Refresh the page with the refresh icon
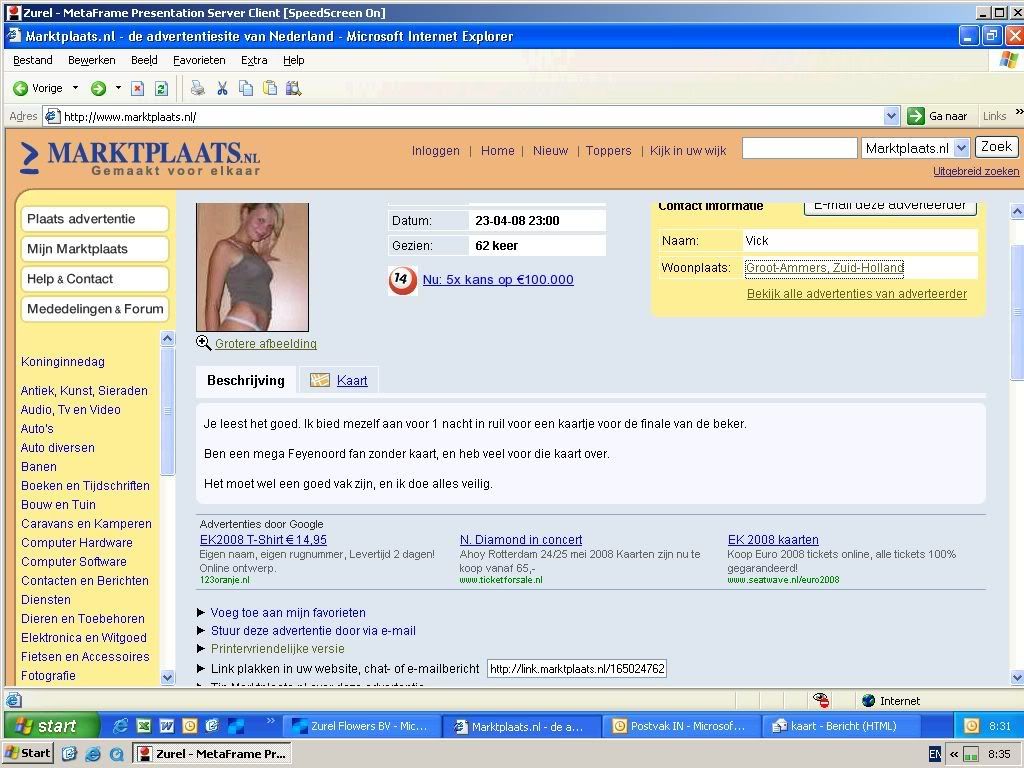Viewport: 1024px width, 768px height. 161,88
